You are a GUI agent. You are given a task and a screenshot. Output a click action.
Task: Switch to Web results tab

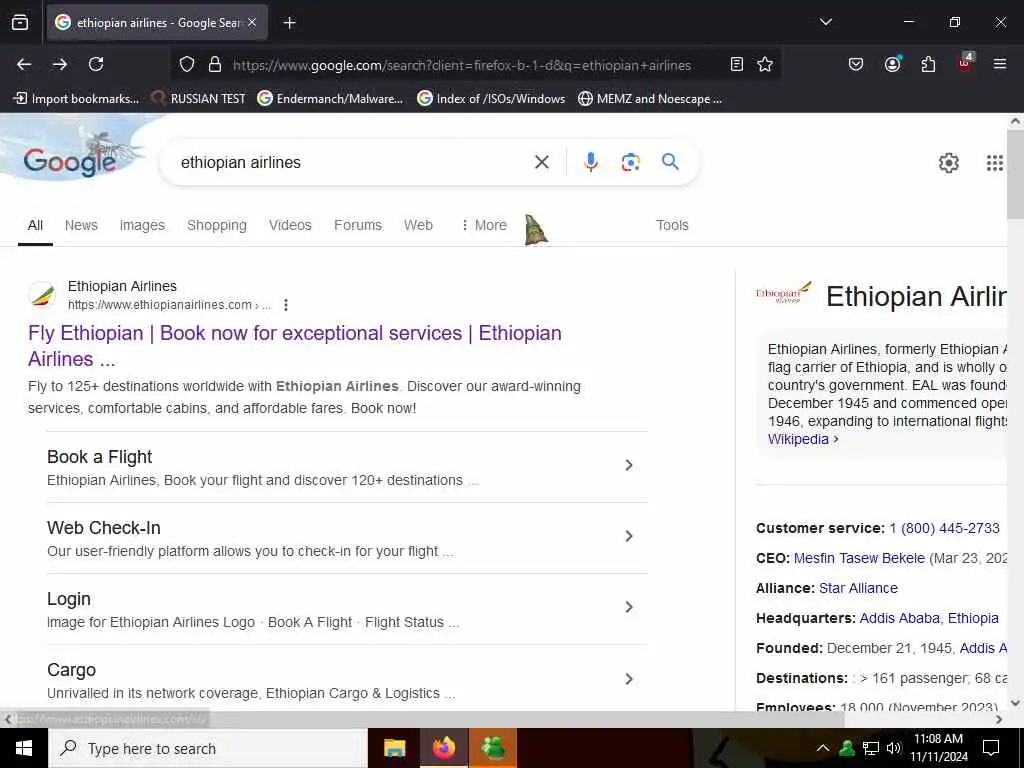tap(418, 225)
